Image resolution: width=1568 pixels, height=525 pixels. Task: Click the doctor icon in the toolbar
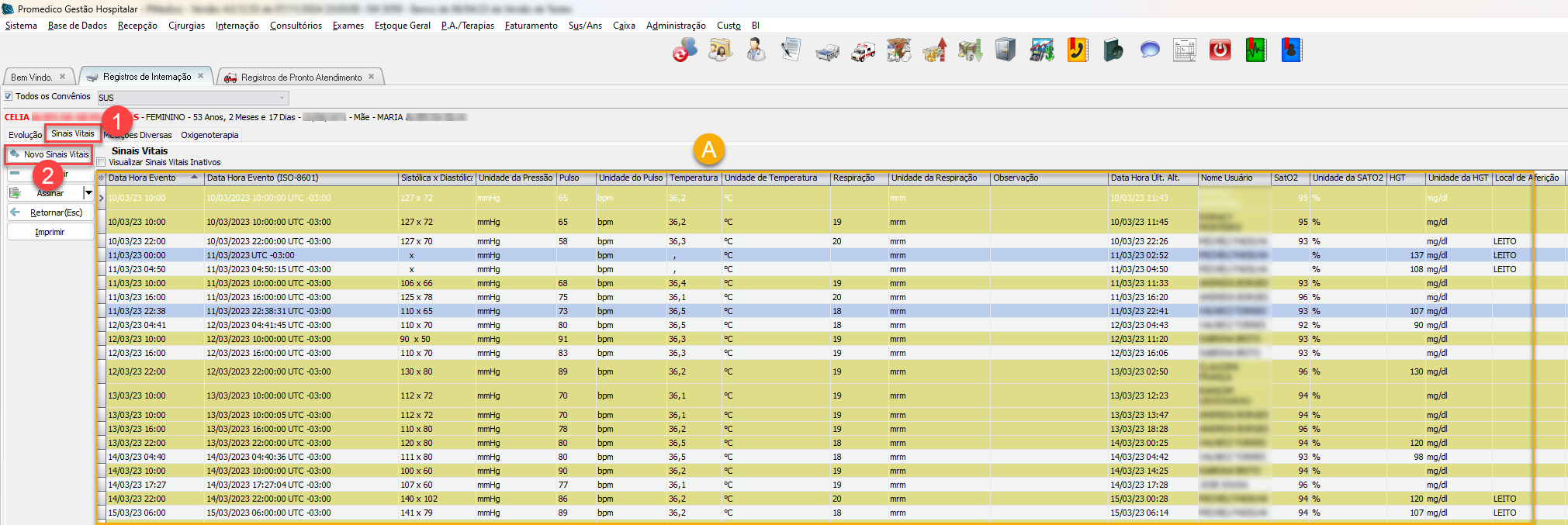click(x=755, y=50)
